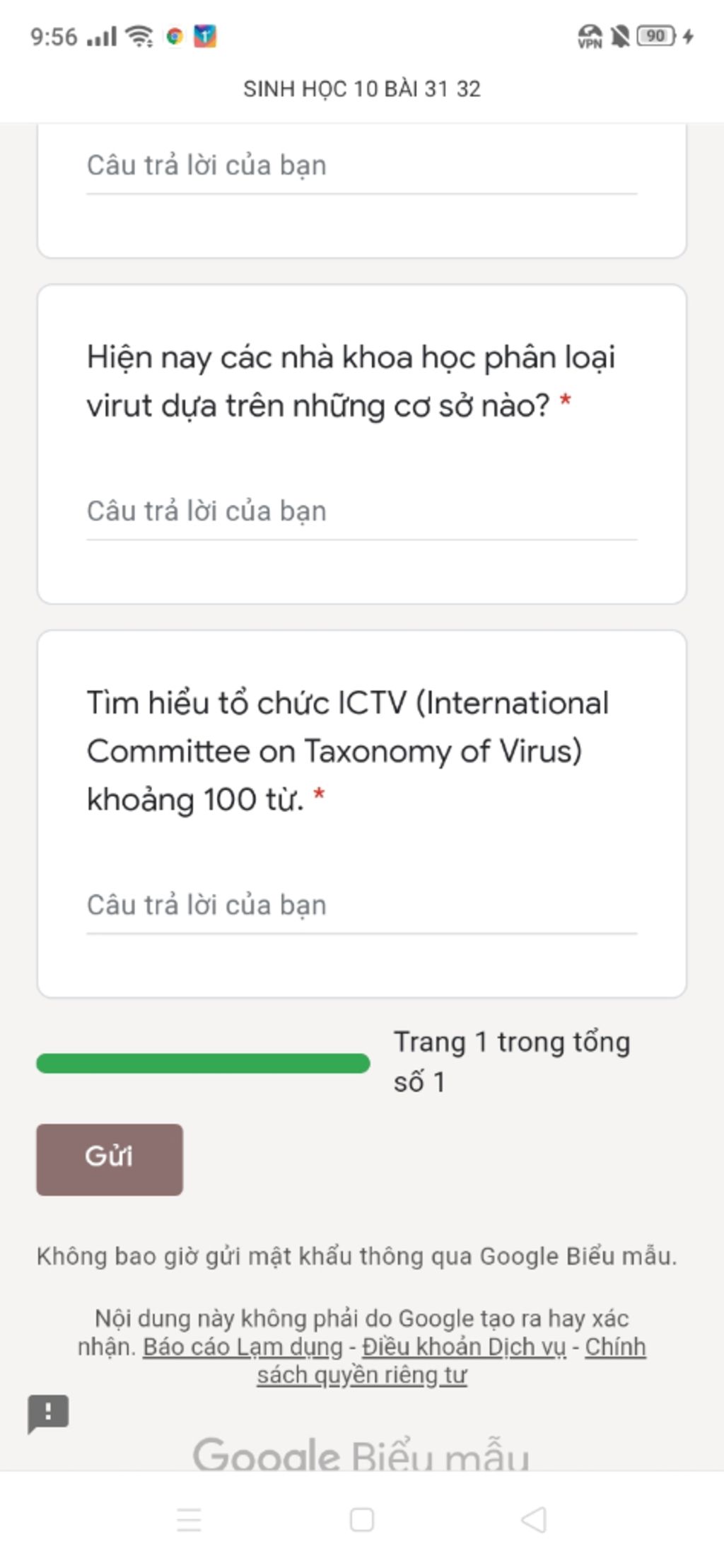Click the Gửi submit button

click(110, 1159)
